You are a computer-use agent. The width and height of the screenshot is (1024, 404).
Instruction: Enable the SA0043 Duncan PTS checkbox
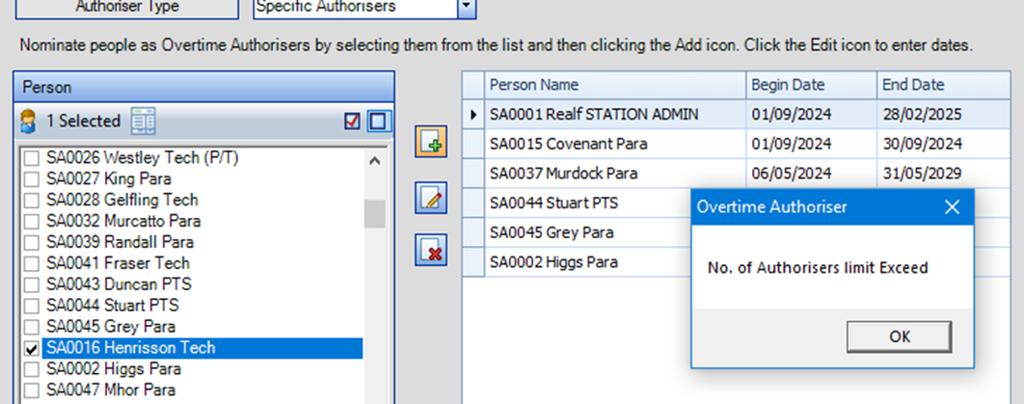[x=32, y=285]
